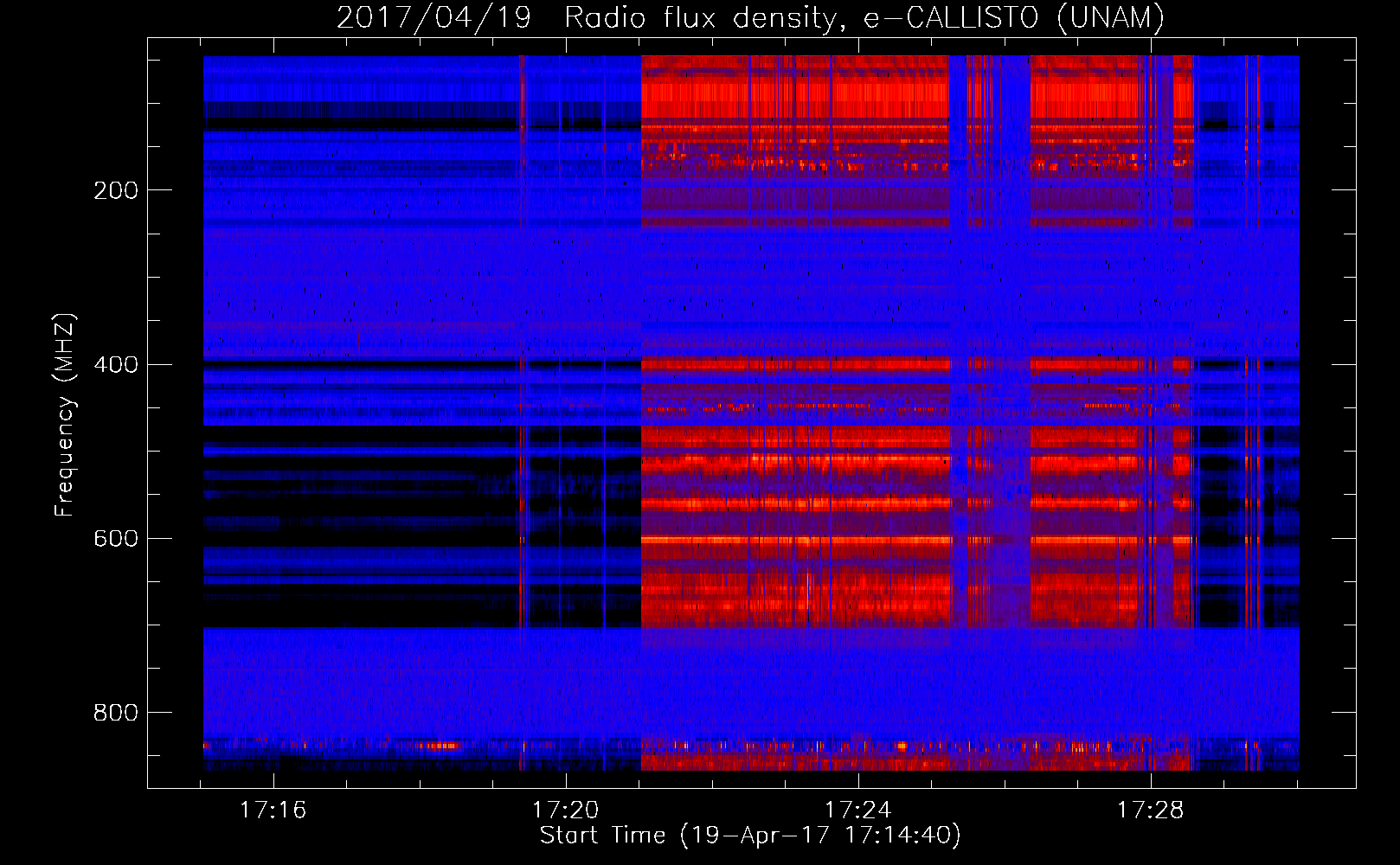Select the 'Frequency (MHZ)' axis label
Image resolution: width=1400 pixels, height=865 pixels.
coord(65,414)
